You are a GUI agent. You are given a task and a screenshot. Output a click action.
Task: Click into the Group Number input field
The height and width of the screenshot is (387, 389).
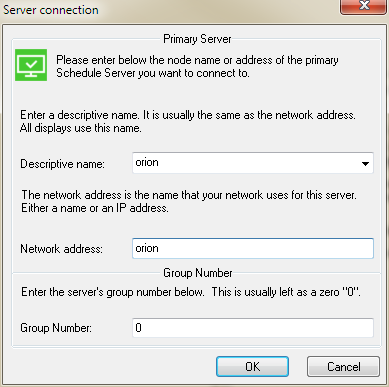pyautogui.click(x=253, y=328)
